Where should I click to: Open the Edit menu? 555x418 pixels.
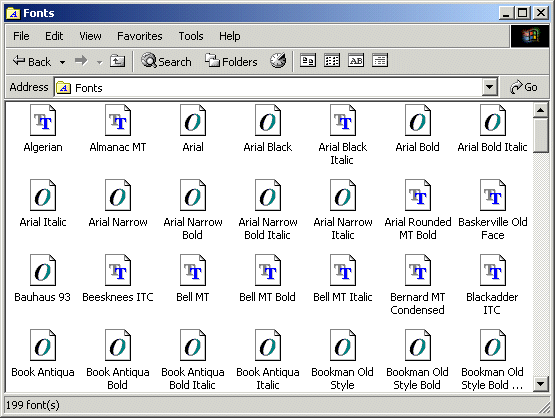54,36
